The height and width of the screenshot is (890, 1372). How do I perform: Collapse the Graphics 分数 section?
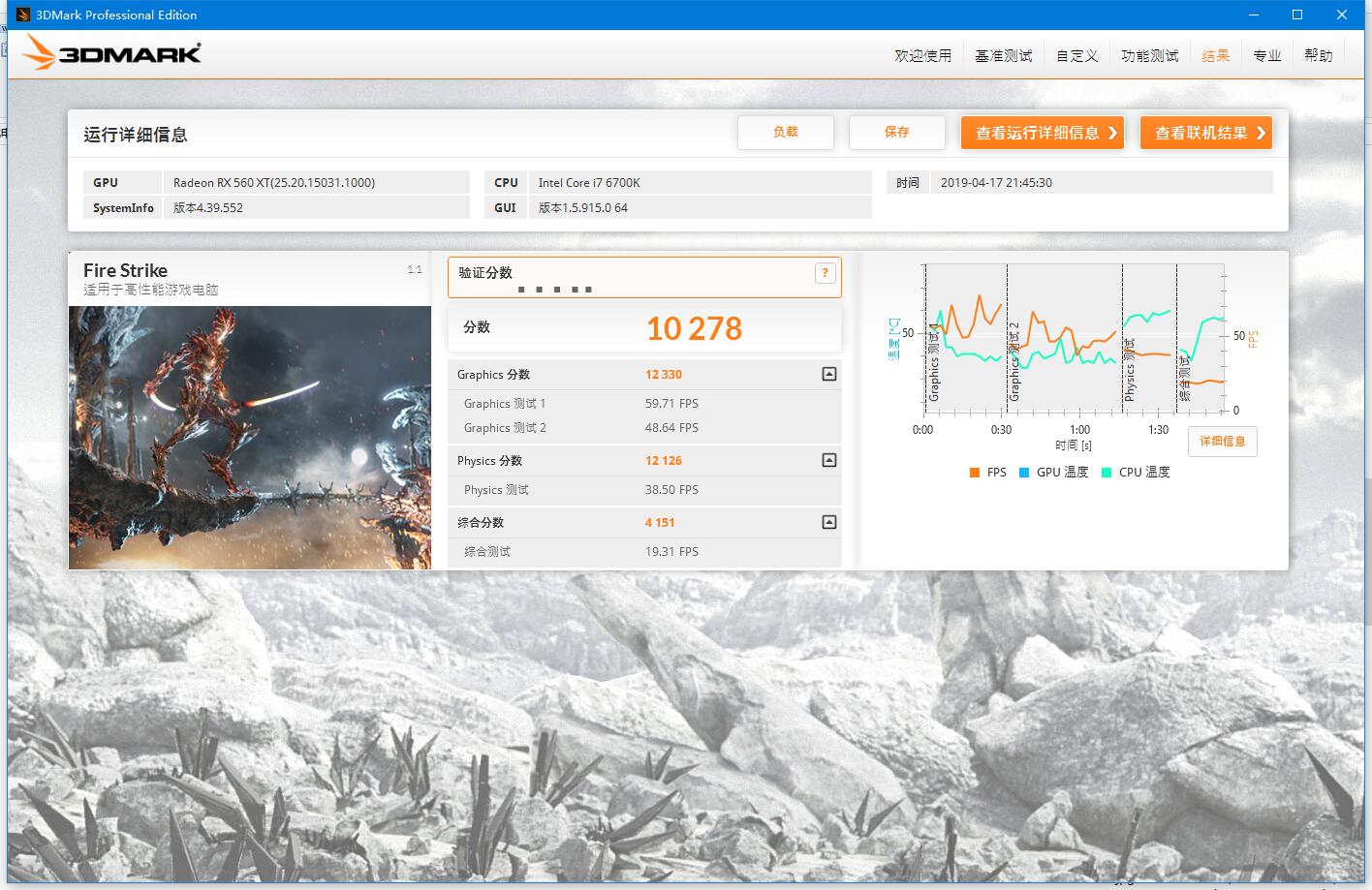828,374
